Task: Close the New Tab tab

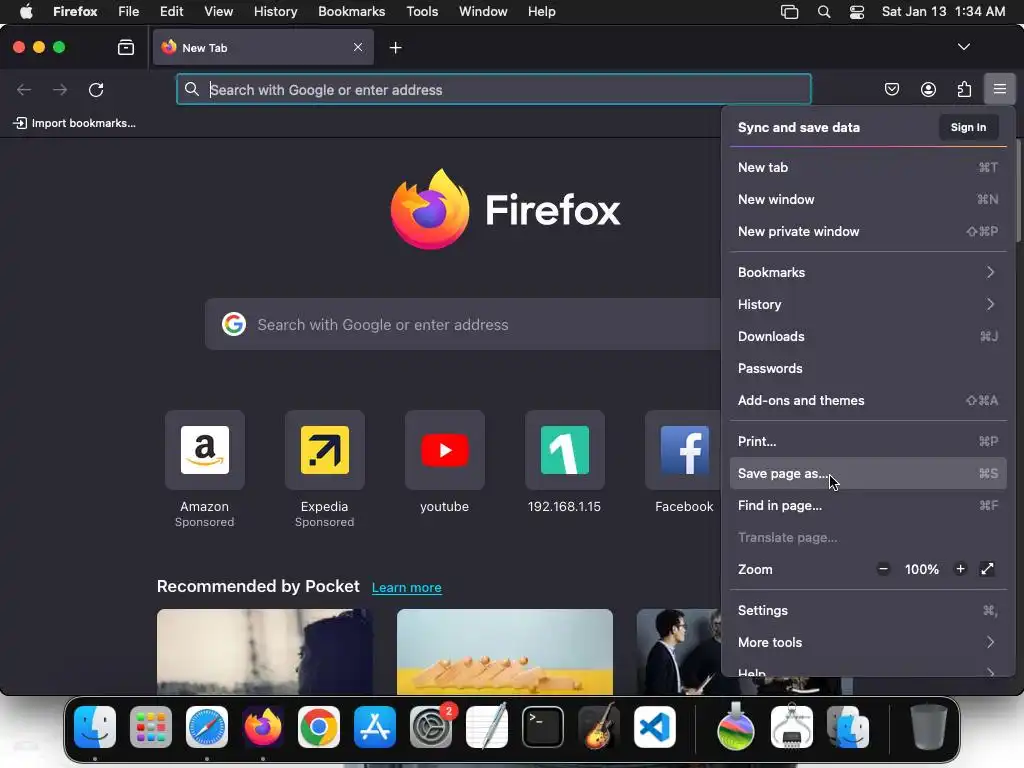Action: [x=358, y=47]
